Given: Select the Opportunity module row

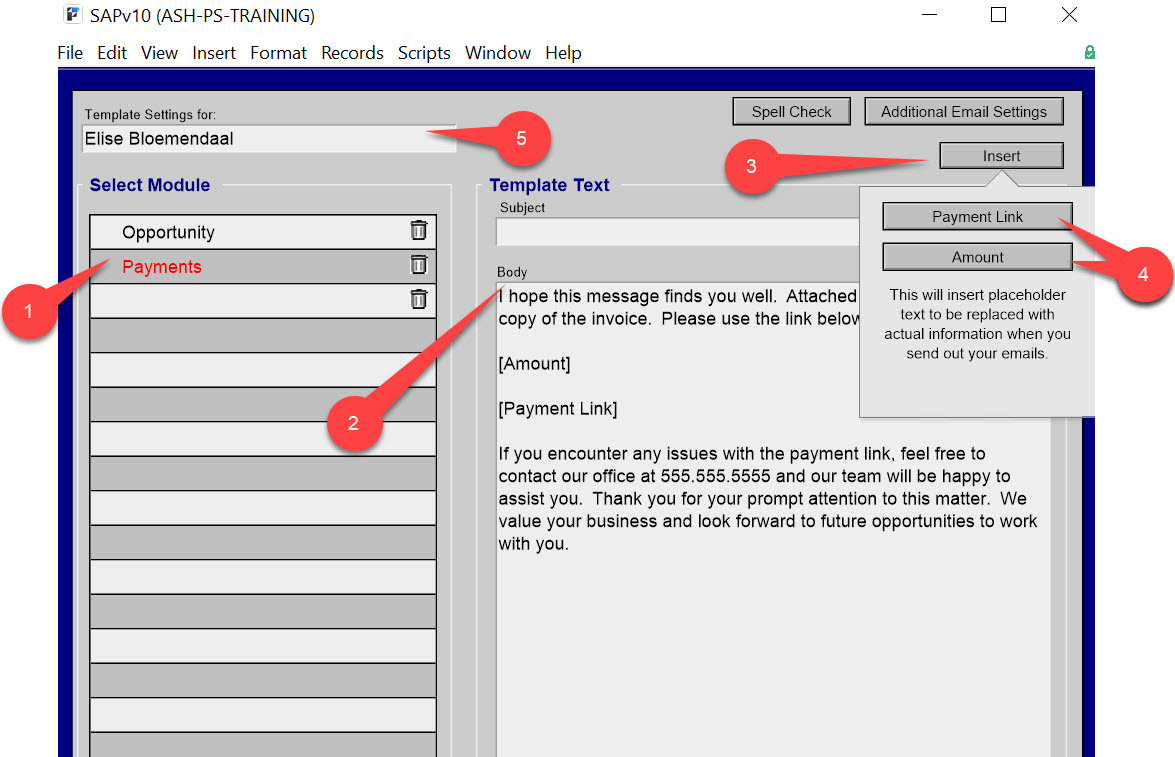Looking at the screenshot, I should (x=262, y=232).
